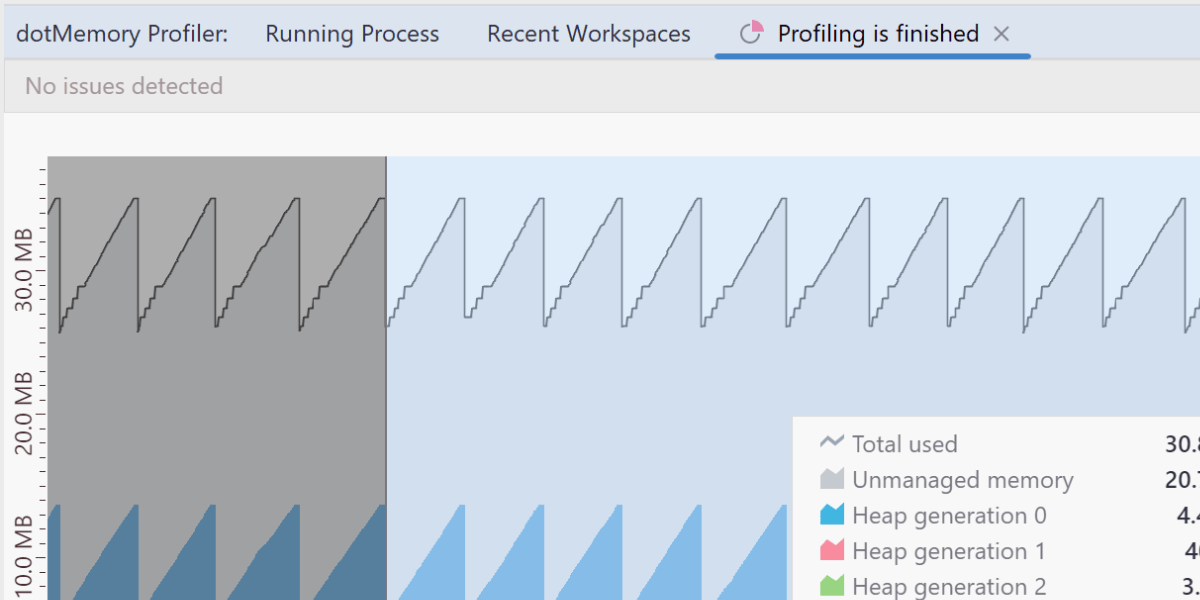Select the "Profiling is finished" tab title
The width and height of the screenshot is (1200, 600).
pos(878,34)
